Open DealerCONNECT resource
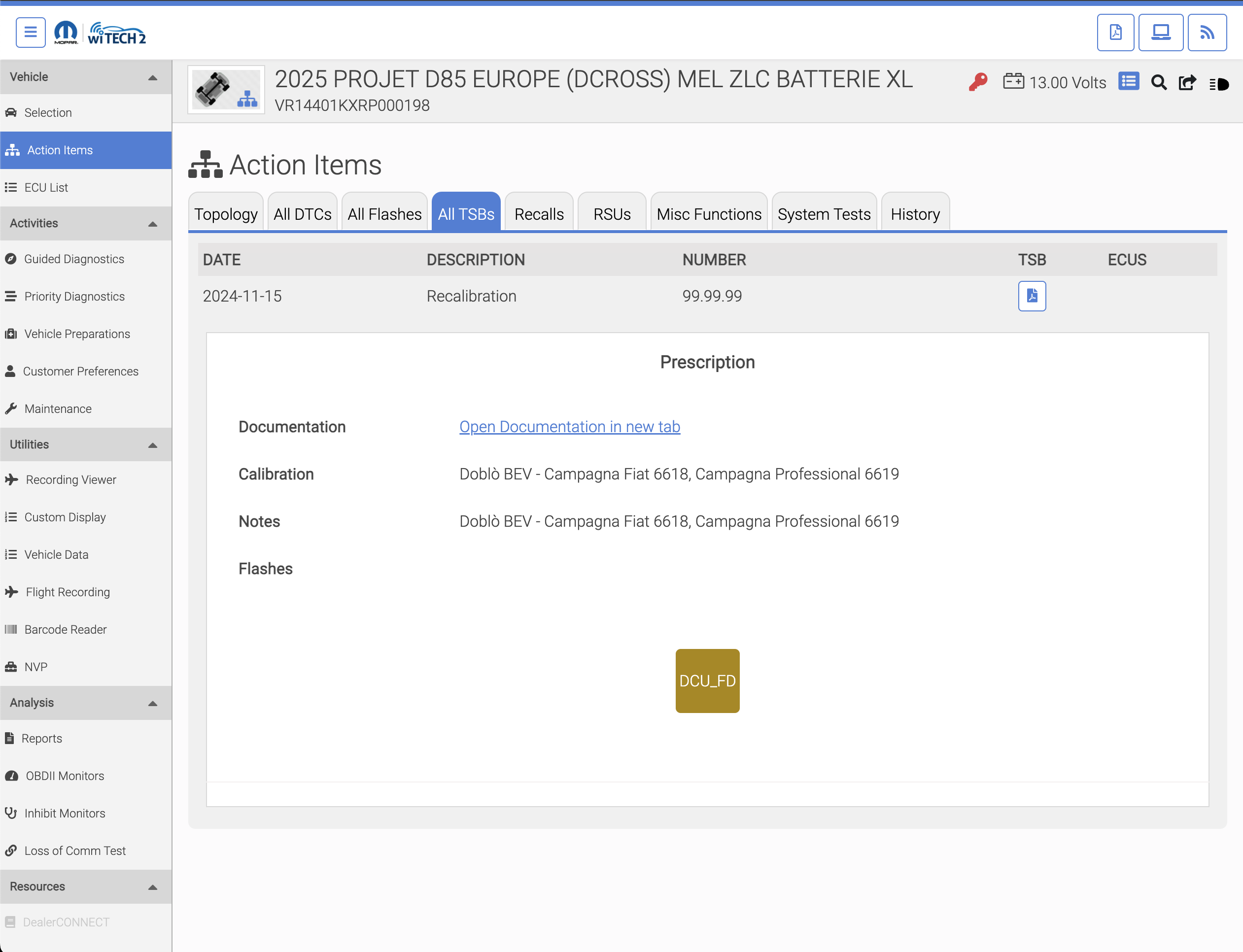This screenshot has width=1243, height=952. [x=86, y=922]
